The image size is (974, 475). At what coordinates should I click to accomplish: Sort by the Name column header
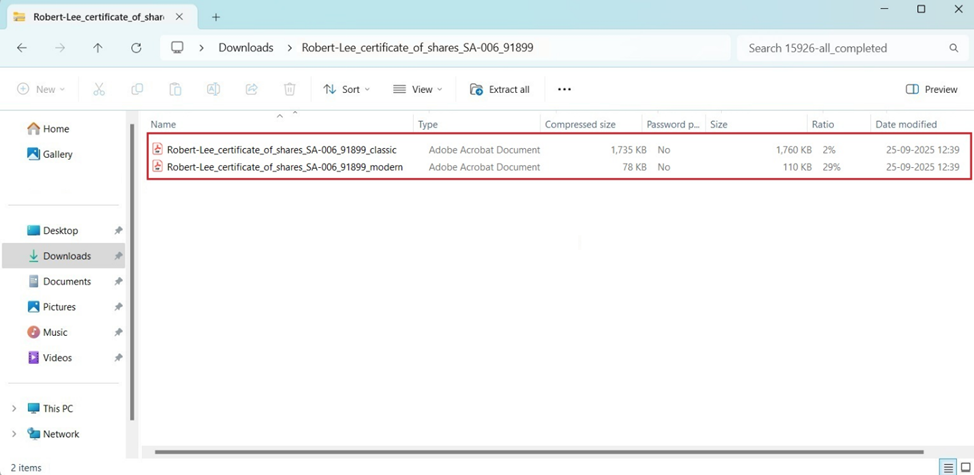[x=163, y=124]
